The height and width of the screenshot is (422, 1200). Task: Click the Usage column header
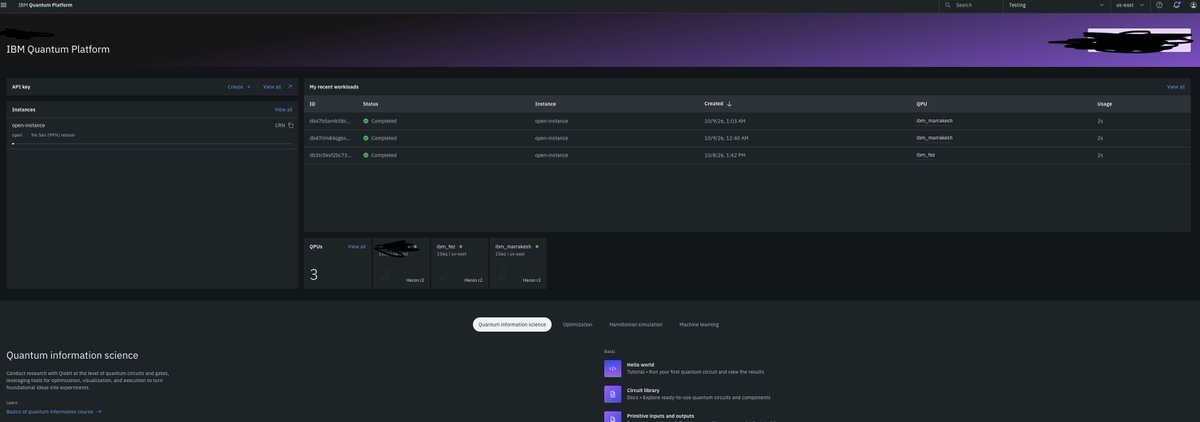tap(1104, 104)
